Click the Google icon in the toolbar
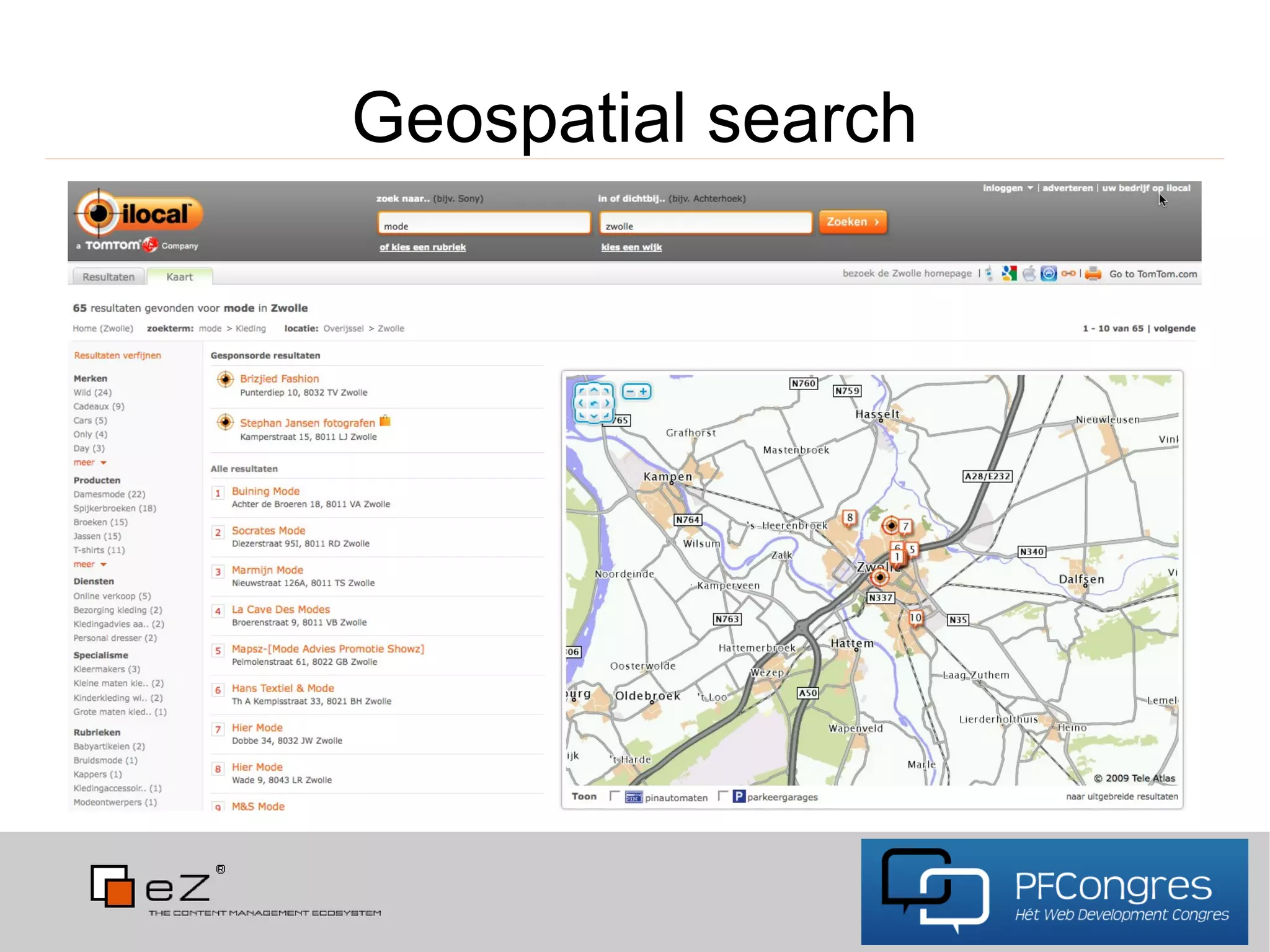Viewport: 1270px width, 952px height. click(1009, 274)
